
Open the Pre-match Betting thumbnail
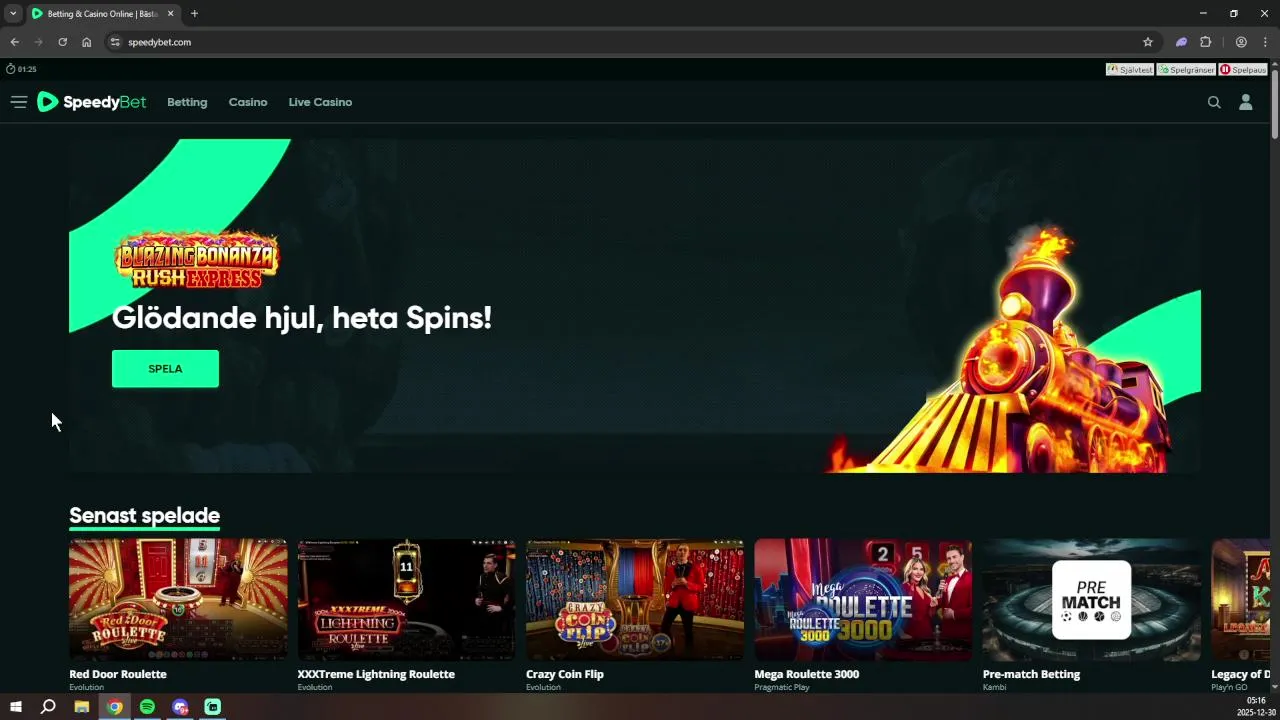point(1092,600)
